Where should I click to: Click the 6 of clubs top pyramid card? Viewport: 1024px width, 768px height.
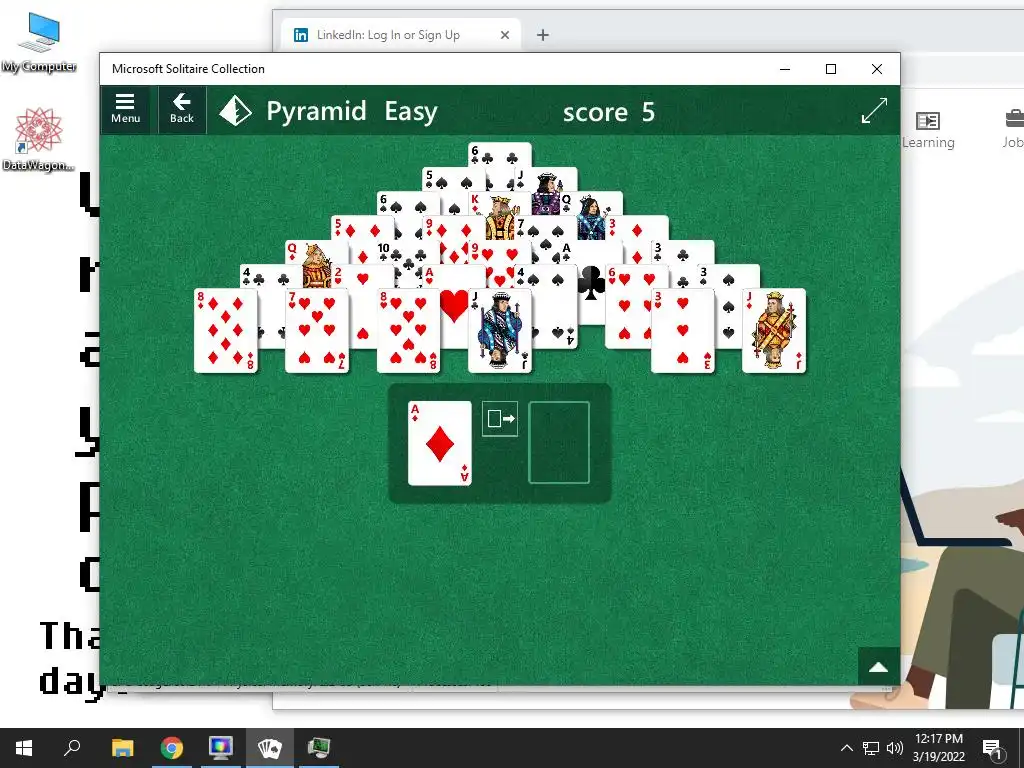tap(500, 154)
